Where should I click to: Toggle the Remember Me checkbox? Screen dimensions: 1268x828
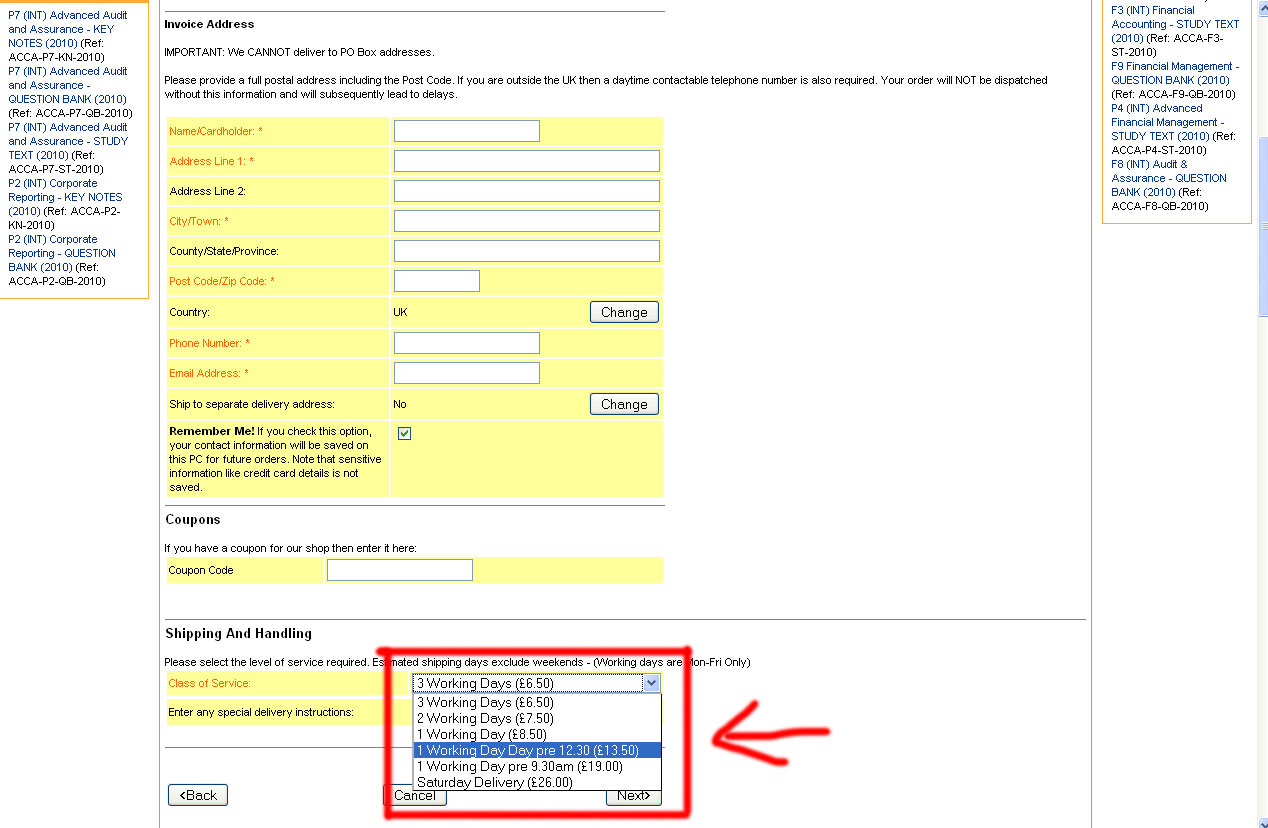[x=404, y=433]
